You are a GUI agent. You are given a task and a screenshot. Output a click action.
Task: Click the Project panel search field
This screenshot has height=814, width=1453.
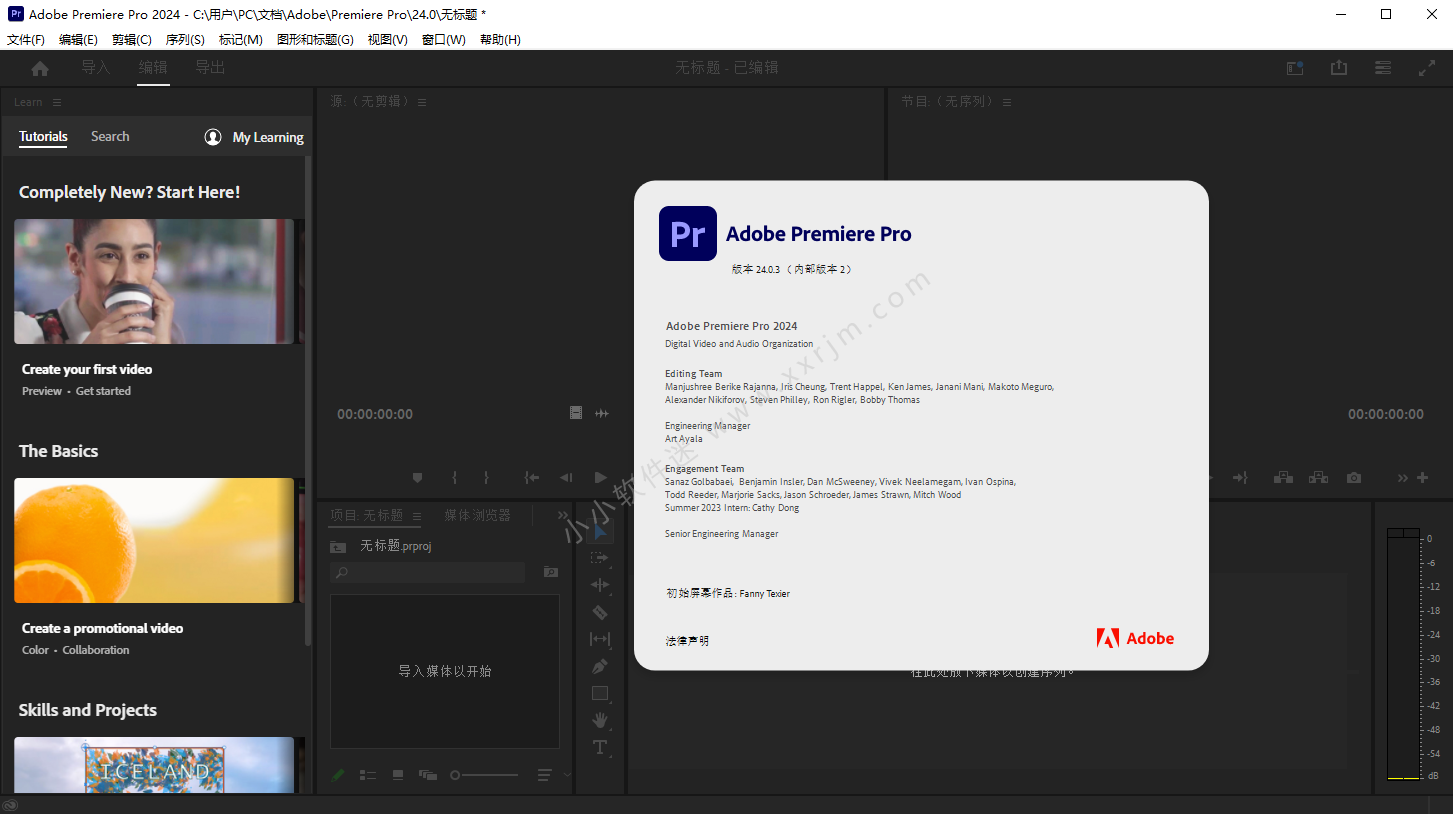coord(428,572)
